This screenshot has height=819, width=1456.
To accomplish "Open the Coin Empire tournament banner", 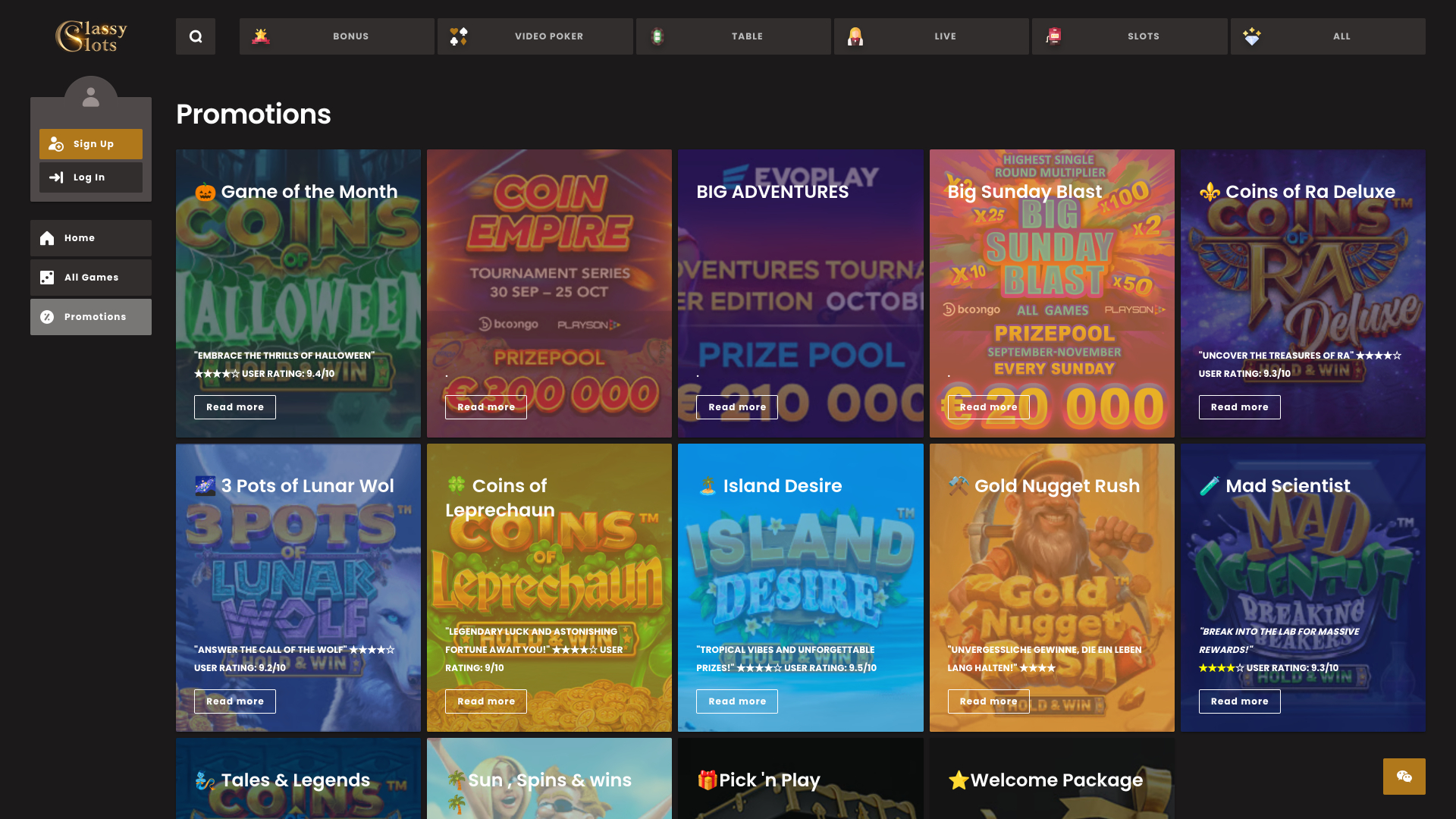I will click(x=549, y=293).
